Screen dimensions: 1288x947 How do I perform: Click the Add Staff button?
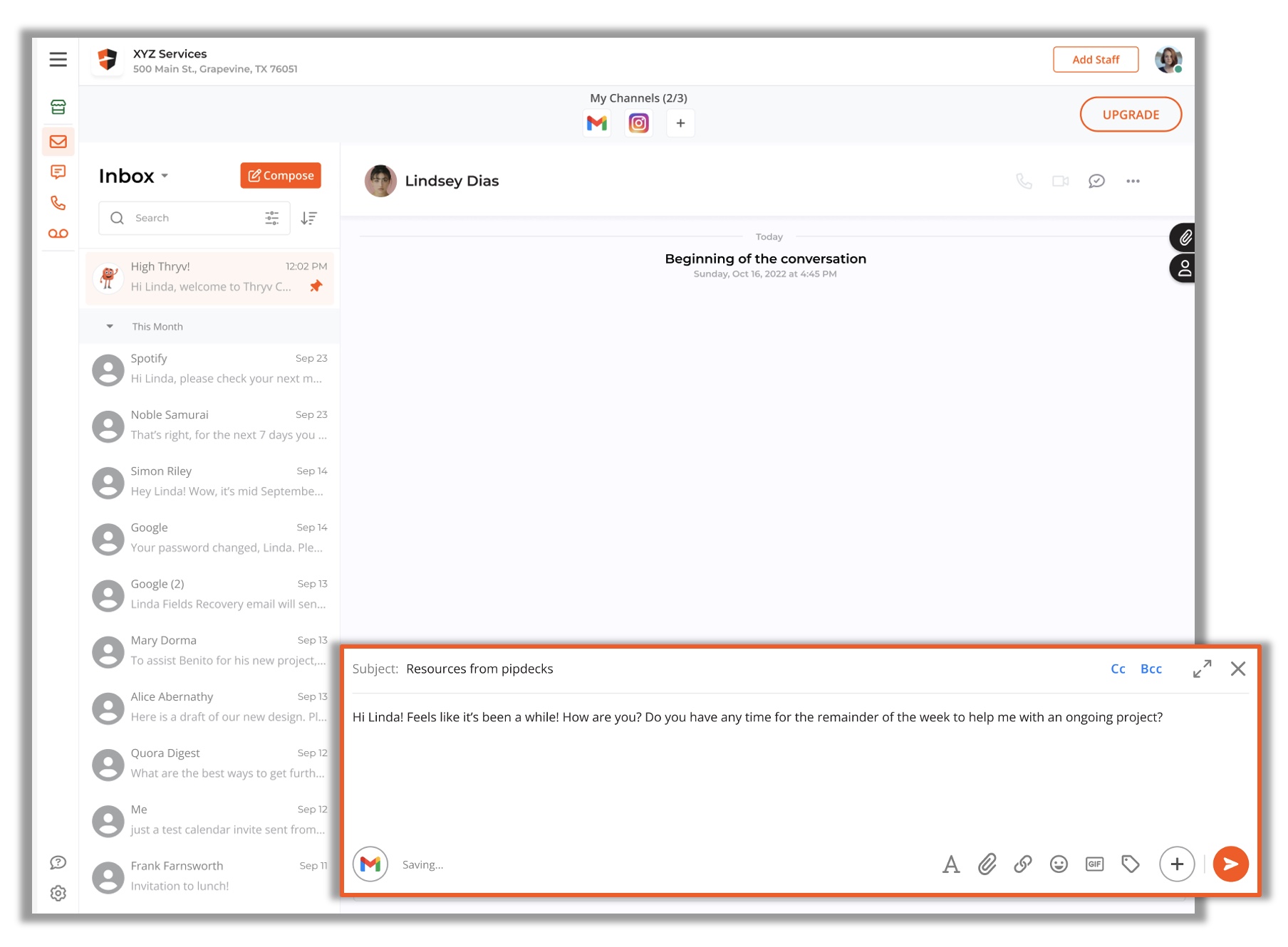pyautogui.click(x=1096, y=60)
